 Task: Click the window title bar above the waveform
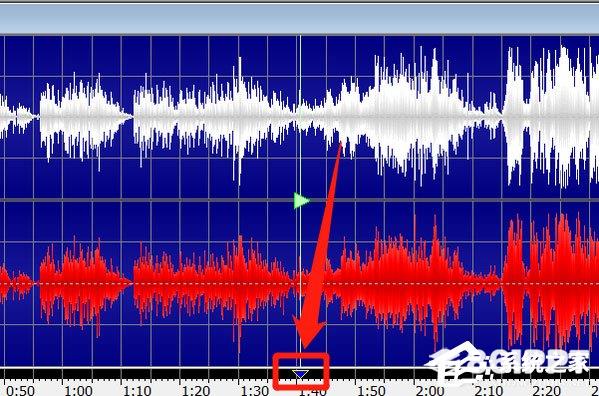pyautogui.click(x=300, y=18)
